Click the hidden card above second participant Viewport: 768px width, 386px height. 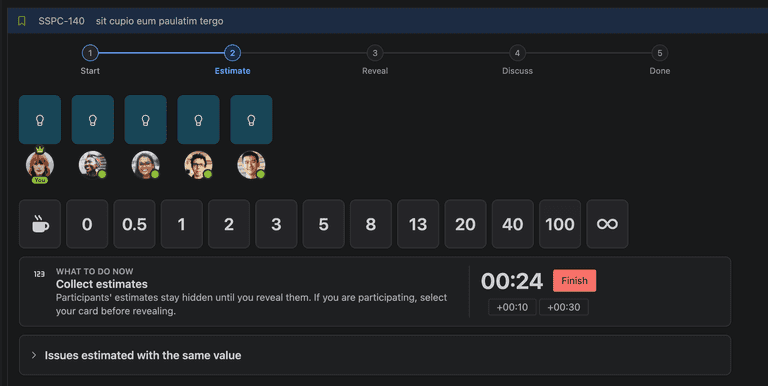[x=93, y=120]
